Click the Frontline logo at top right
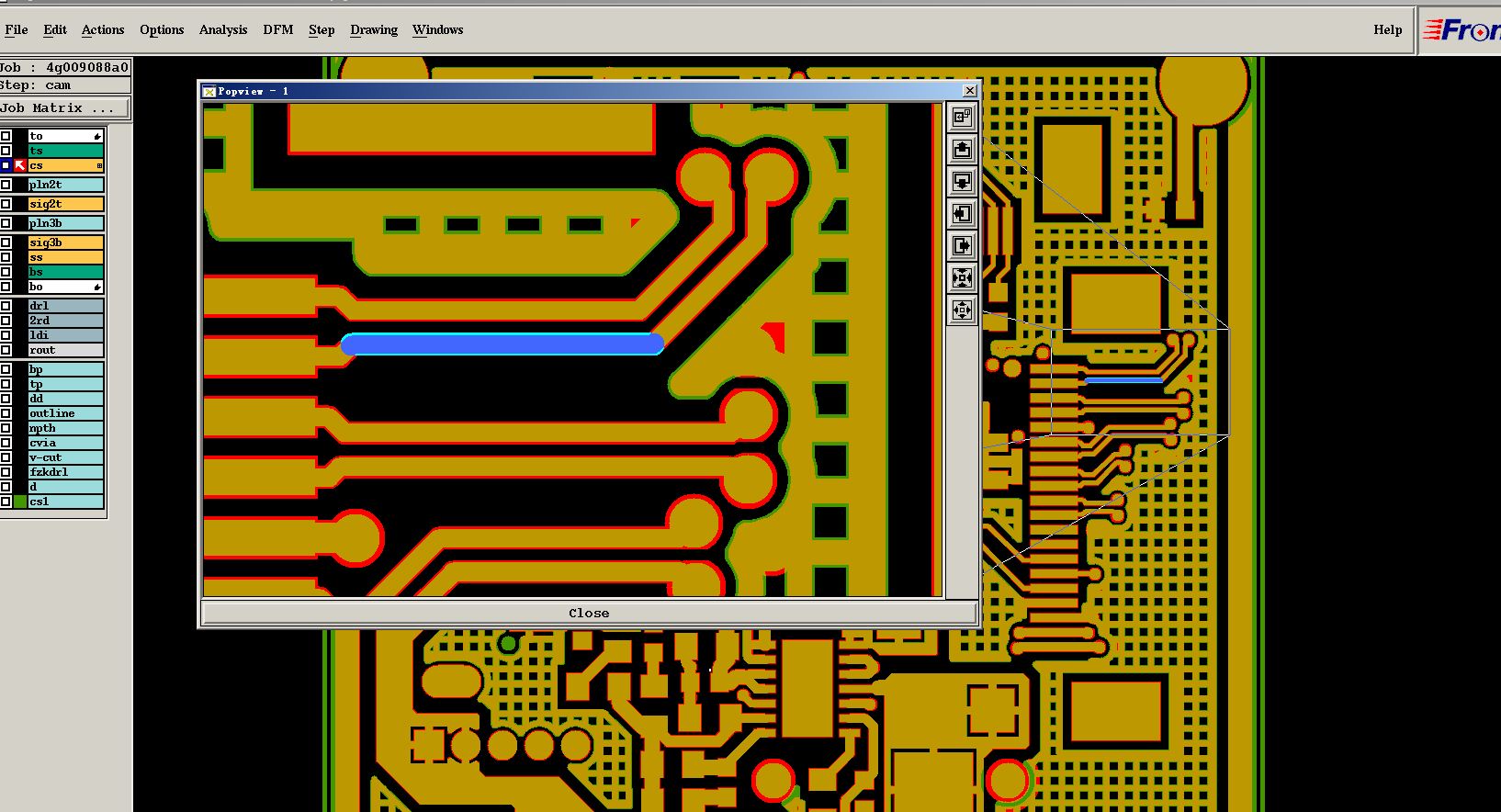This screenshot has width=1501, height=812. coord(1461,30)
